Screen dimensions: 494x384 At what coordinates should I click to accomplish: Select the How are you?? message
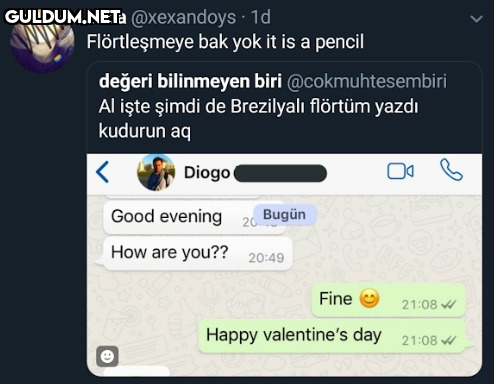tap(198, 253)
